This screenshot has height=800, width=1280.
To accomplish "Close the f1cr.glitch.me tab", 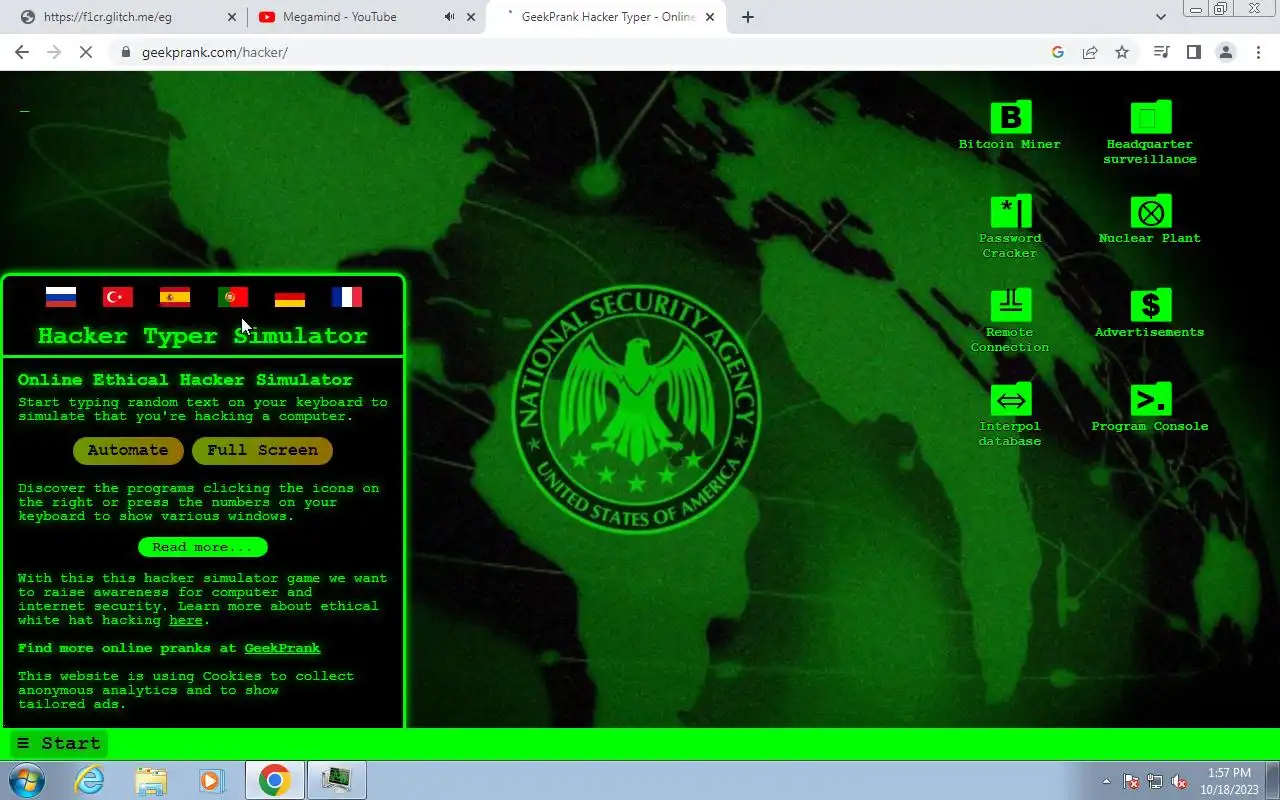I will tap(232, 17).
